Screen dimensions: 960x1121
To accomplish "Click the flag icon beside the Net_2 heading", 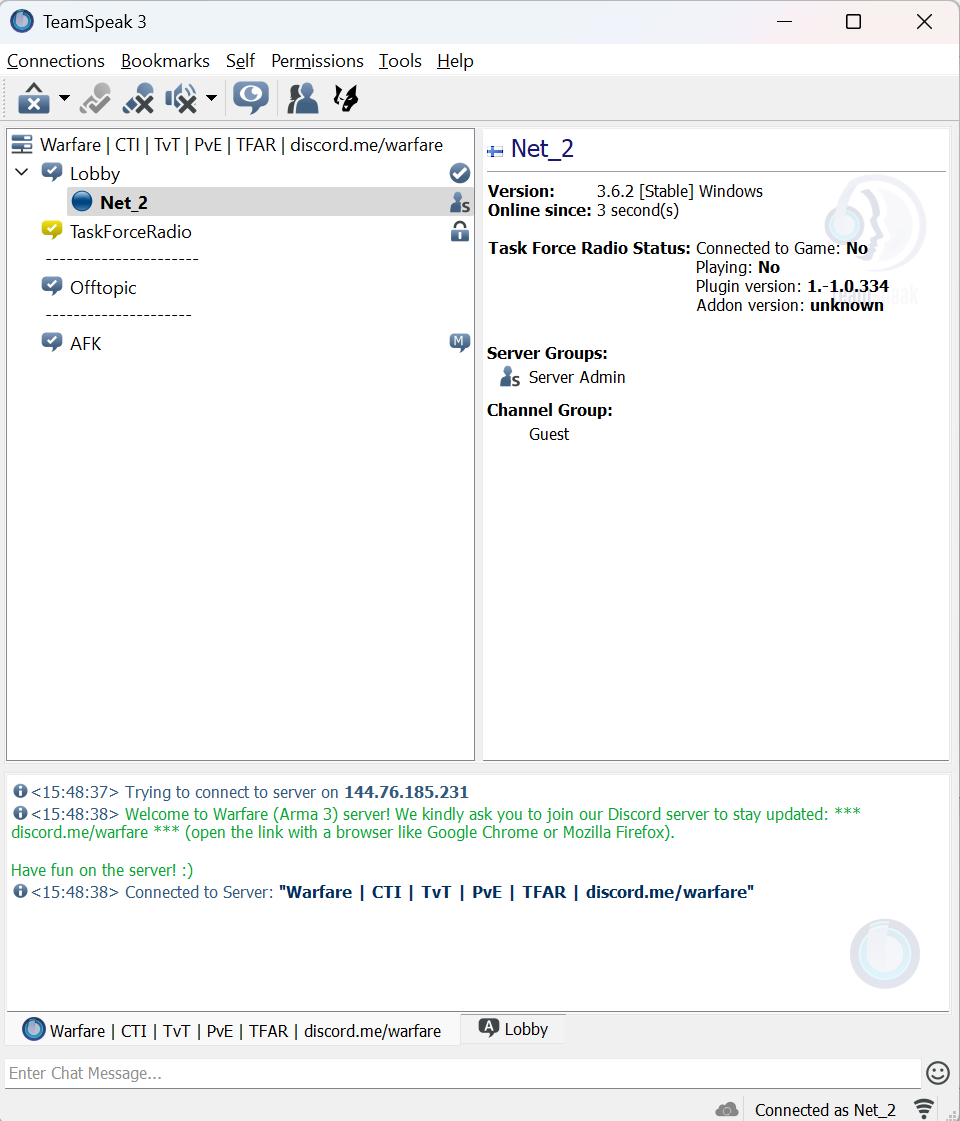I will coord(495,151).
